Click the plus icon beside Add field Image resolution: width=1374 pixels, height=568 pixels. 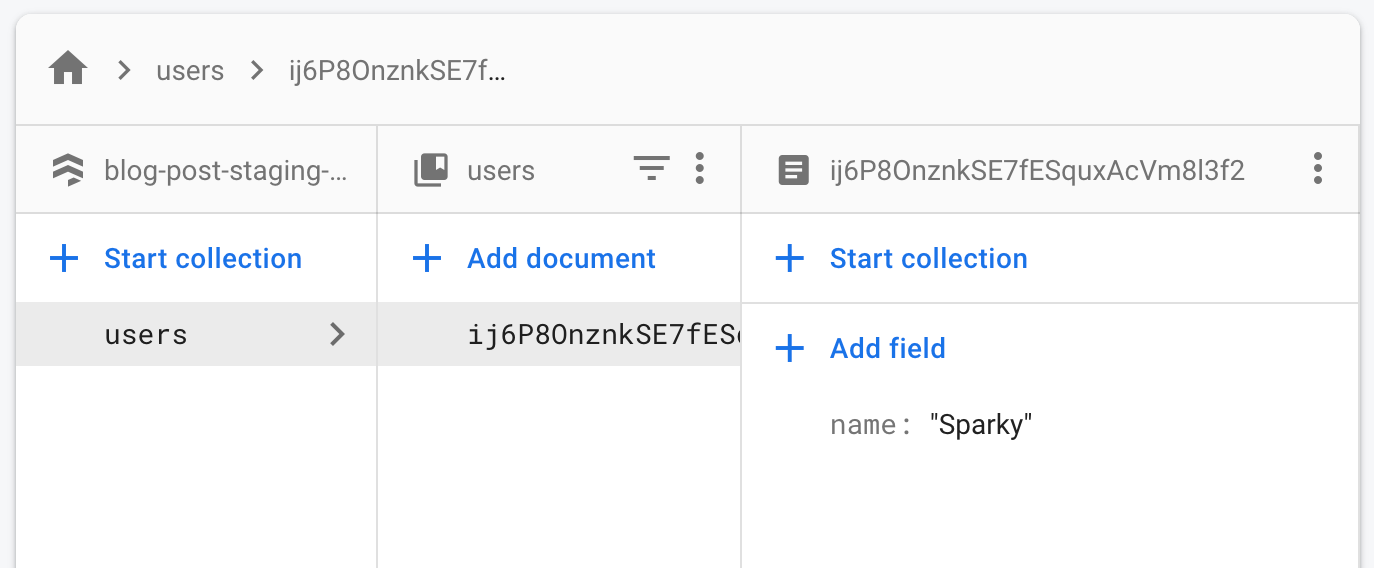pos(790,348)
